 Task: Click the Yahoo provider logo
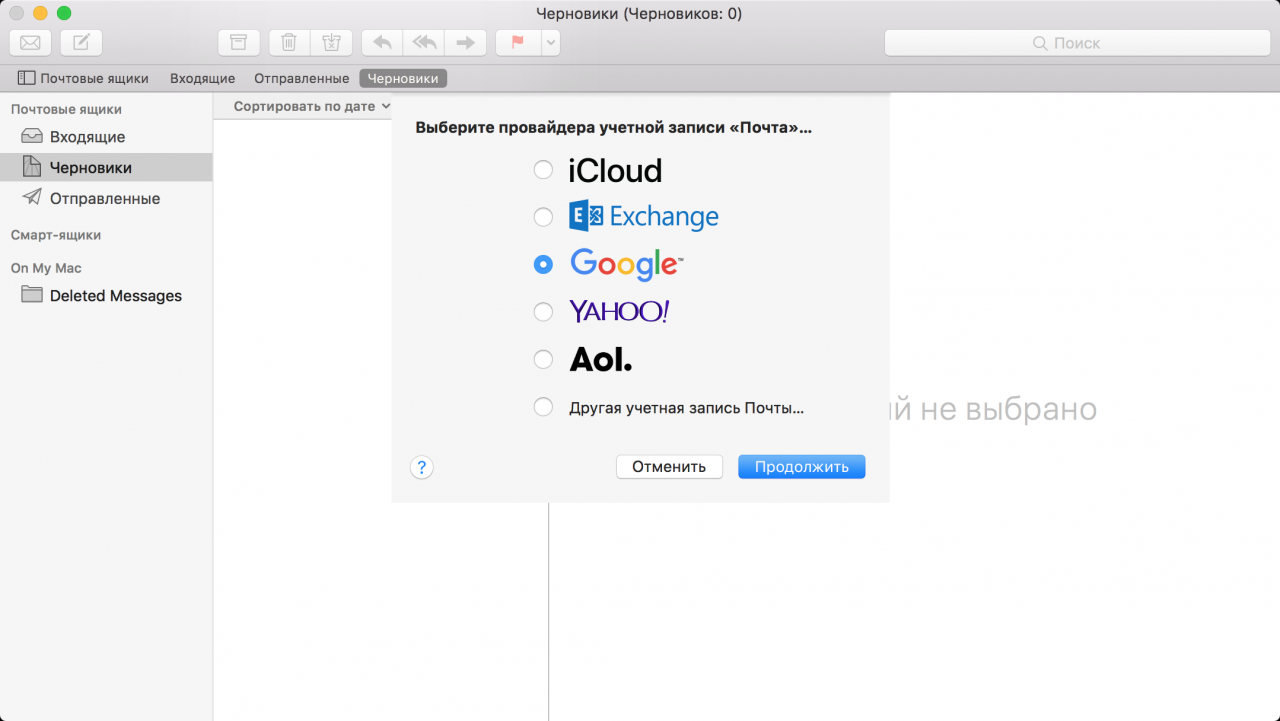(x=619, y=311)
